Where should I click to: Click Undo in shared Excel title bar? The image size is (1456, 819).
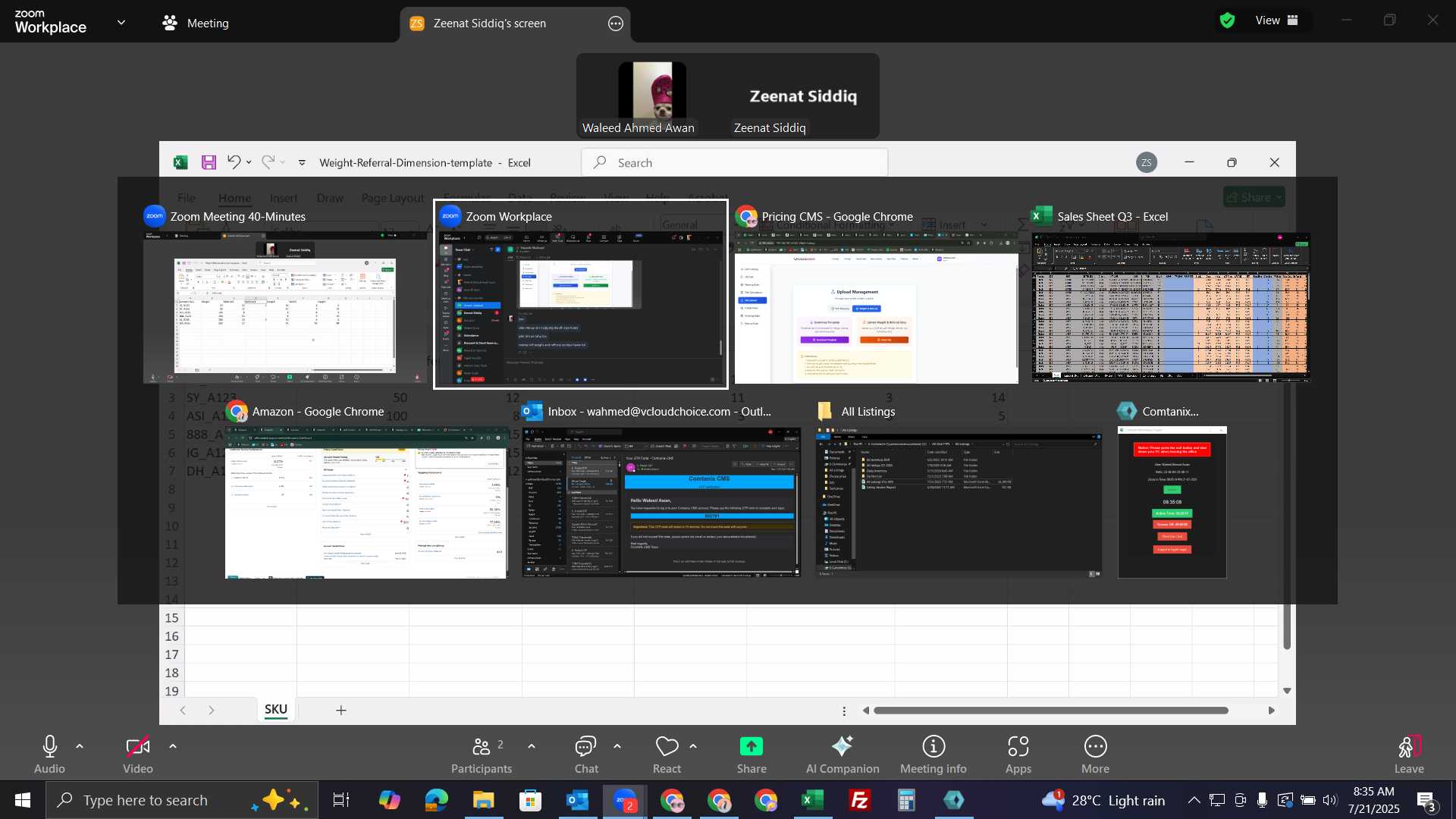[x=234, y=162]
